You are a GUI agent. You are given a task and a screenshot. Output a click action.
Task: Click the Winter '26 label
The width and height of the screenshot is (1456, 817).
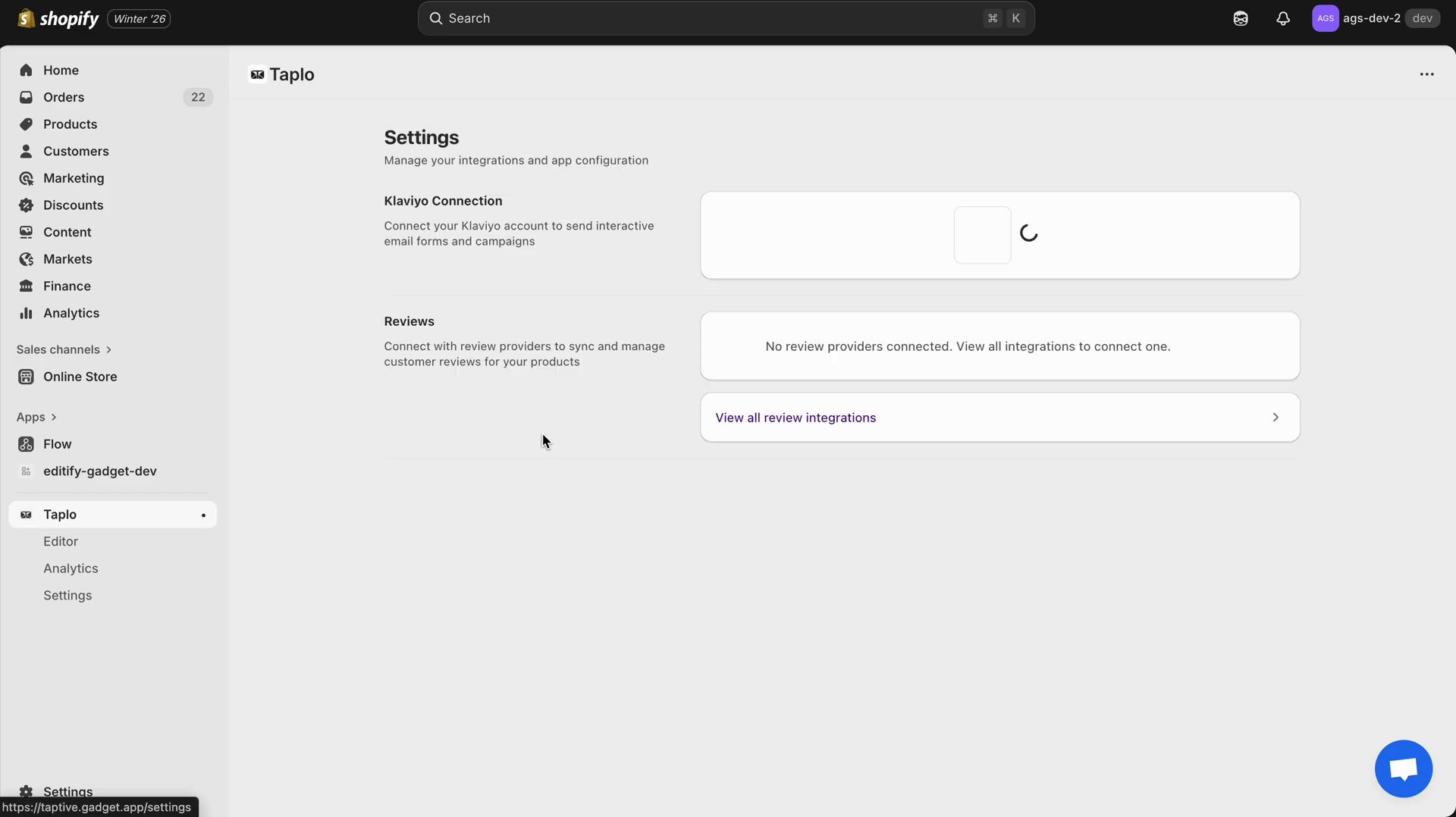tap(139, 18)
